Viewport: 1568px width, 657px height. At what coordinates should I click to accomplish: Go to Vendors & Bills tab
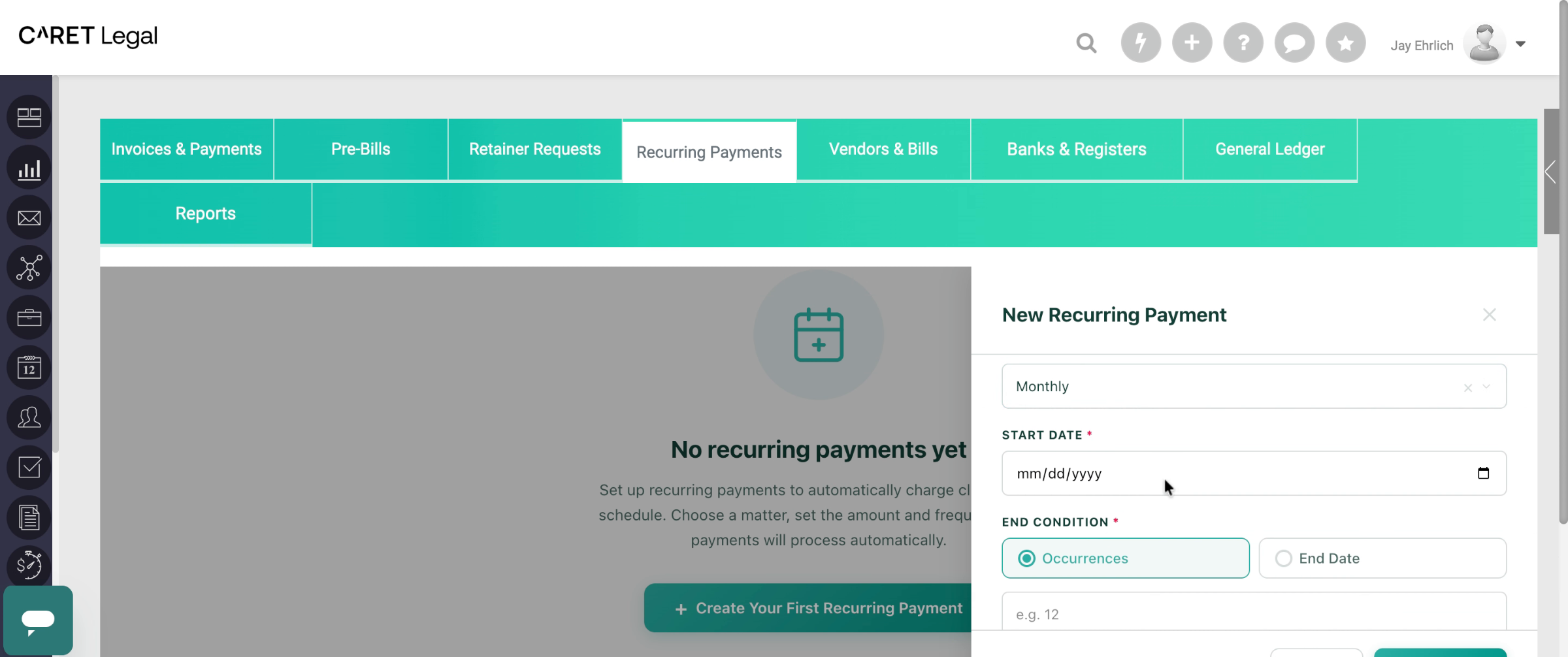[883, 149]
